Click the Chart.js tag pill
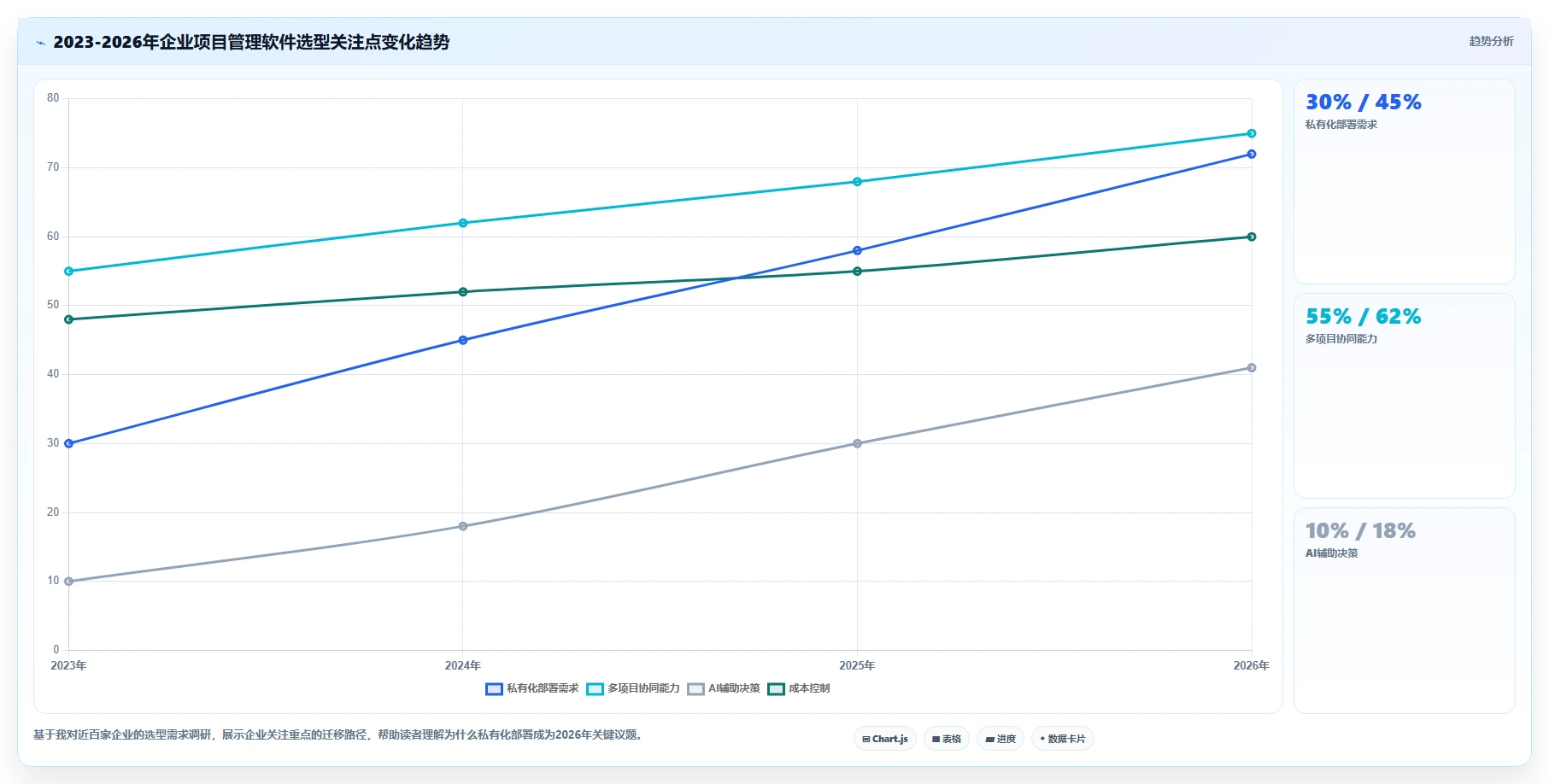This screenshot has height=784, width=1549. tap(885, 739)
